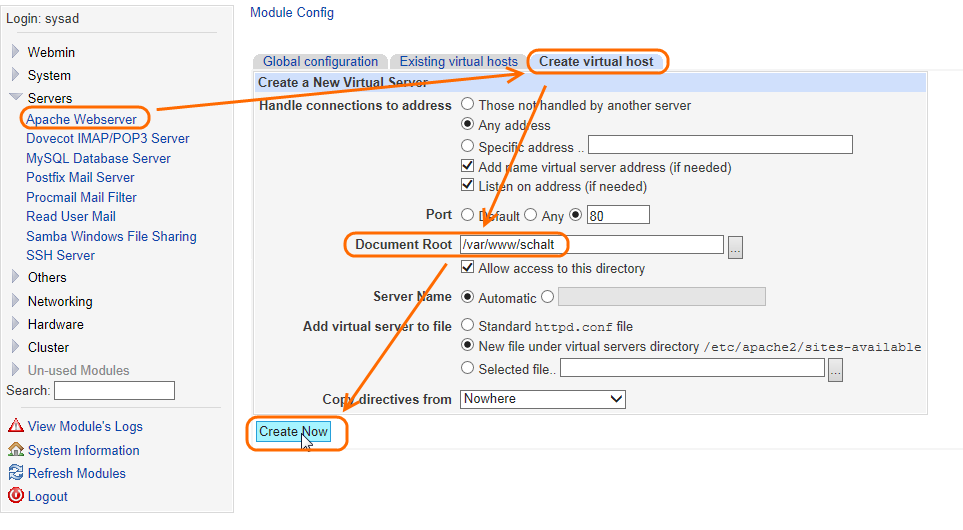Click the Create Now button
This screenshot has height=530, width=963.
point(292,432)
